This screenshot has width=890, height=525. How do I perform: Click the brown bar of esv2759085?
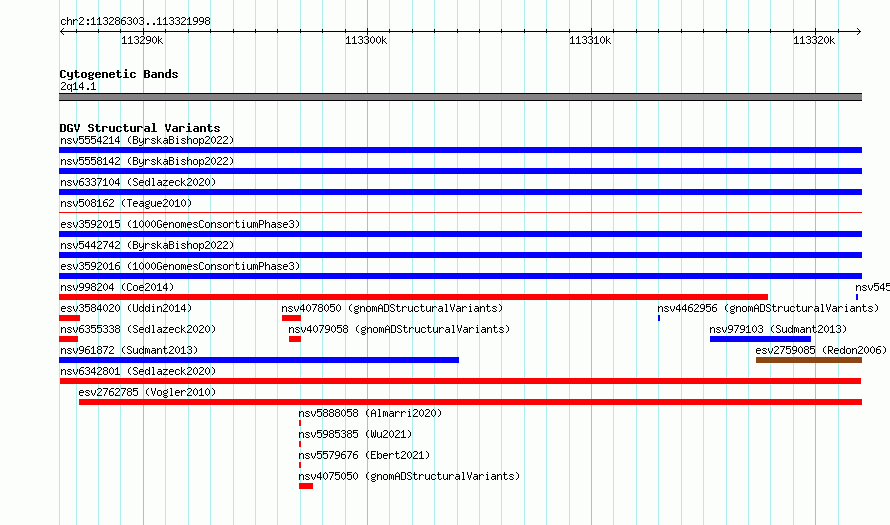click(x=809, y=360)
